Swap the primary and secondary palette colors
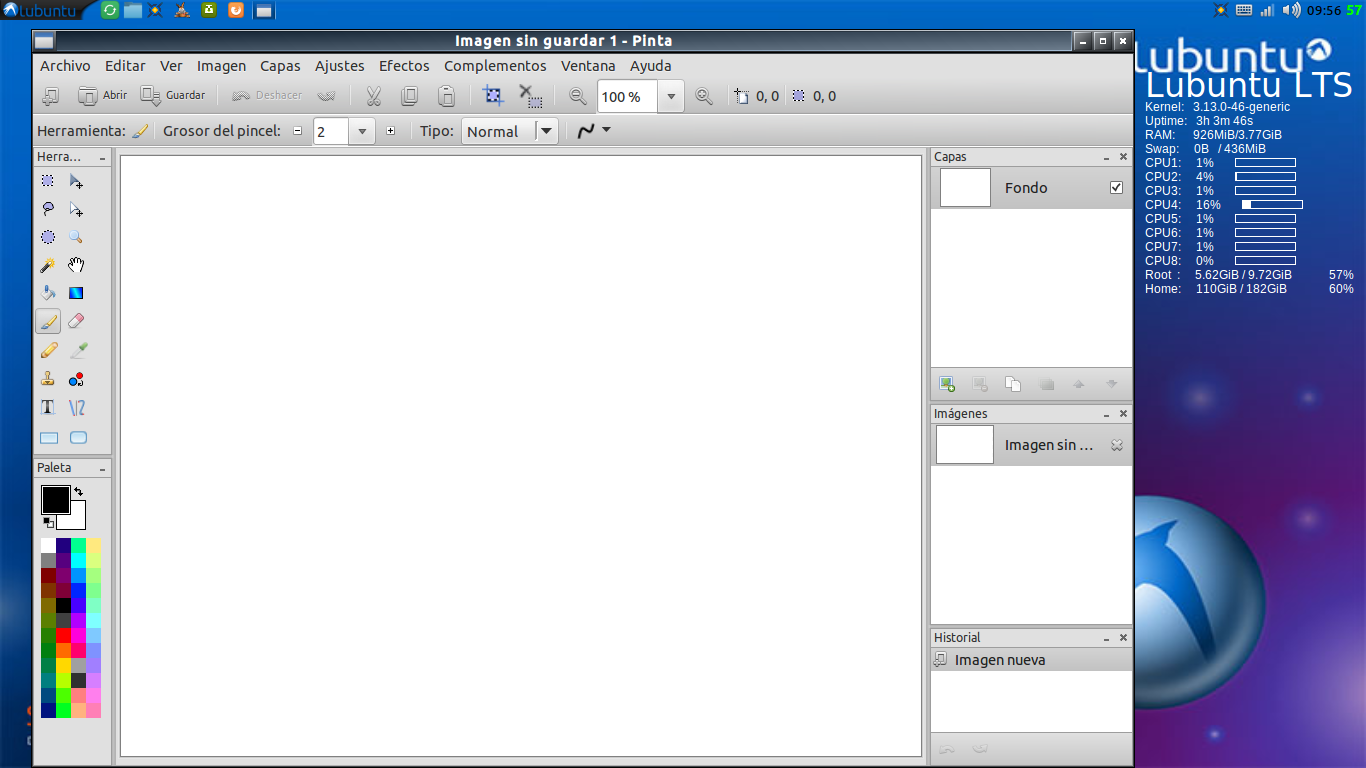Viewport: 1366px width, 768px height. pyautogui.click(x=78, y=491)
